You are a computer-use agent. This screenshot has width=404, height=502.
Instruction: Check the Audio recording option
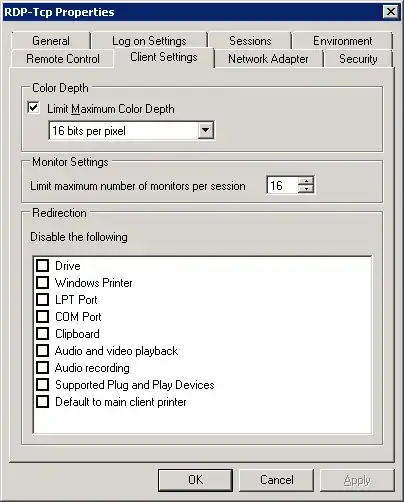tap(42, 368)
